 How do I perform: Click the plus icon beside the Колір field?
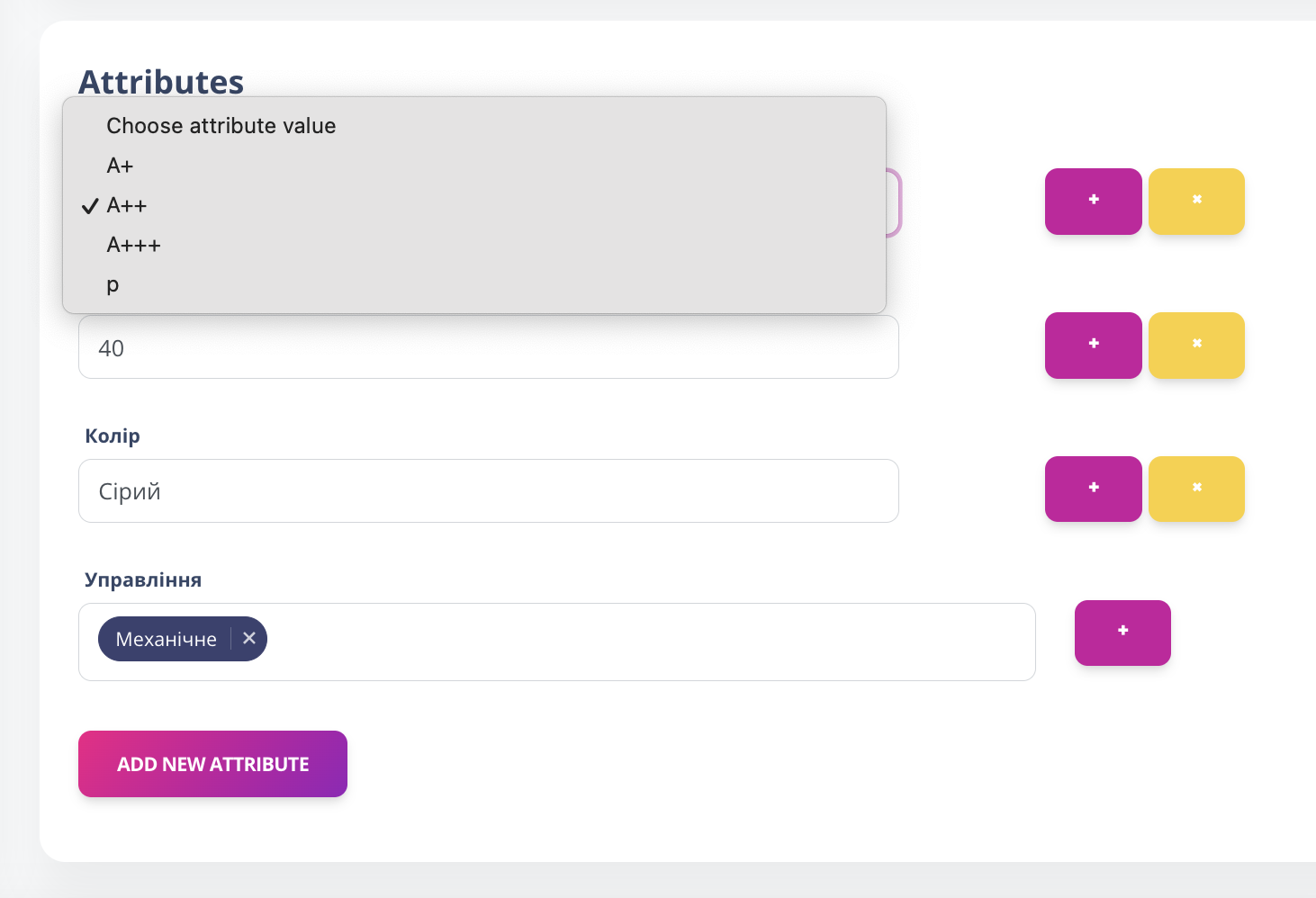coord(1093,489)
